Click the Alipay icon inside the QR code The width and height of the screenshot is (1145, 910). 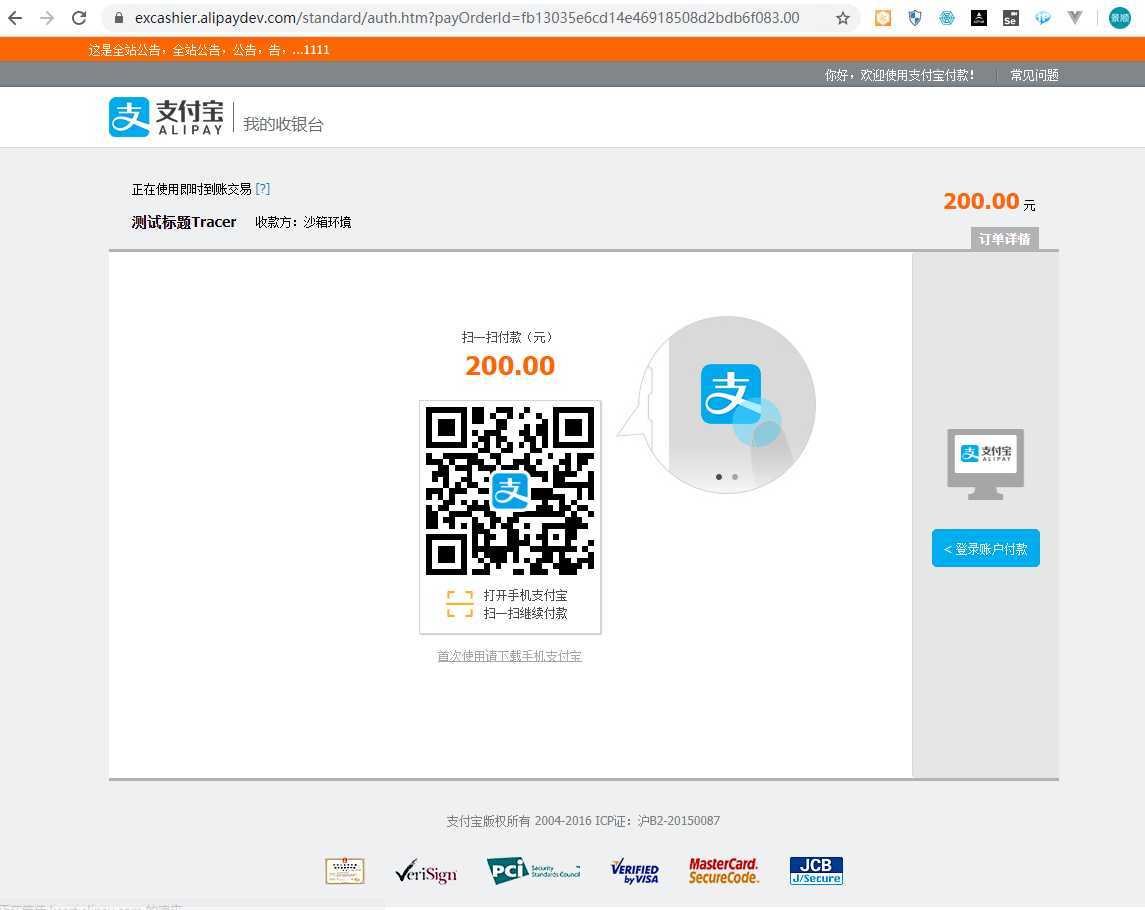tap(510, 490)
